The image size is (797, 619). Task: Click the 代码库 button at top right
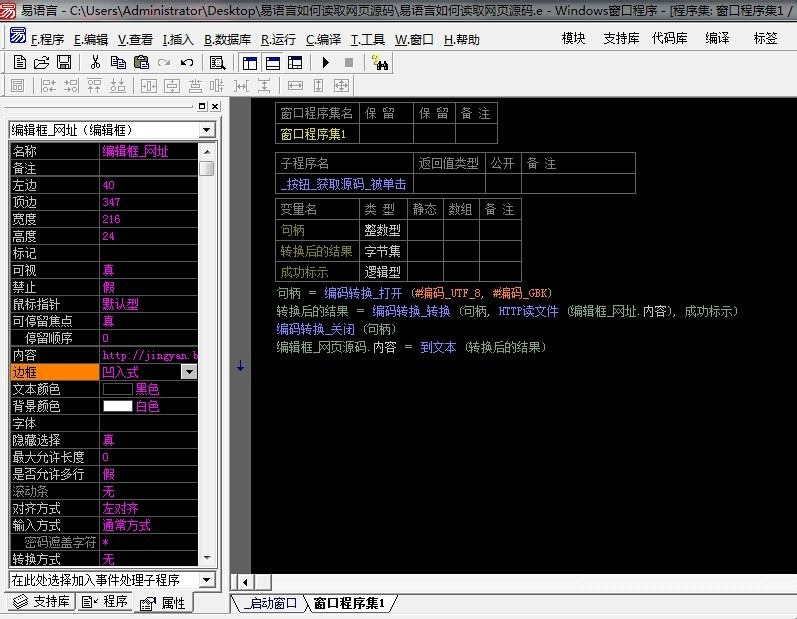(x=668, y=38)
